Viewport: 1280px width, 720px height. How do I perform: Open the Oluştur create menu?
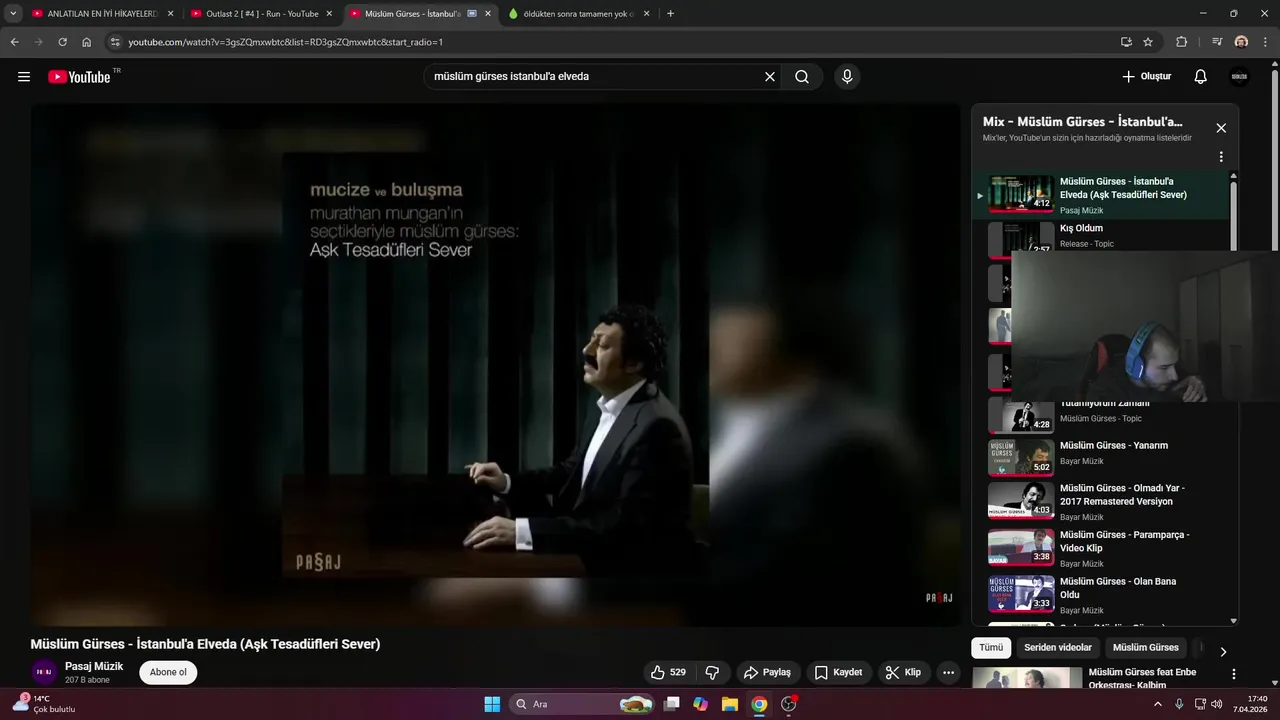[x=1146, y=77]
